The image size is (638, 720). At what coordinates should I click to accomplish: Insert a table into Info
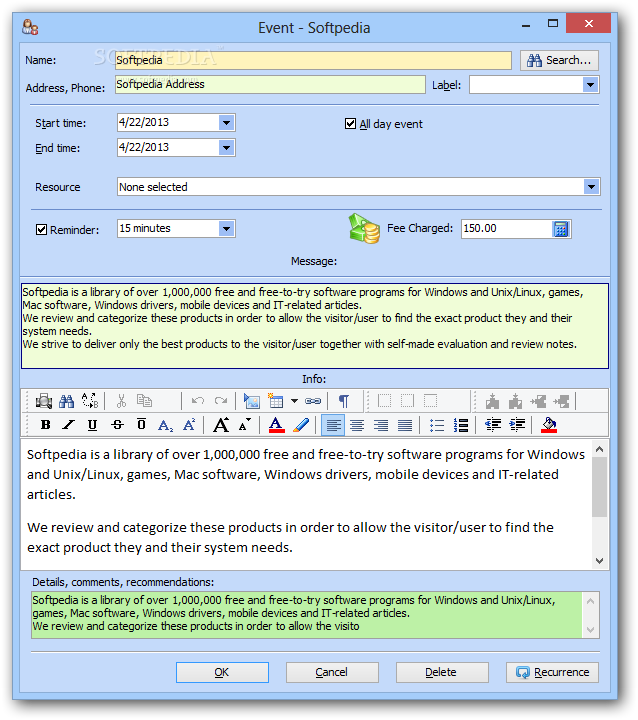(x=276, y=401)
